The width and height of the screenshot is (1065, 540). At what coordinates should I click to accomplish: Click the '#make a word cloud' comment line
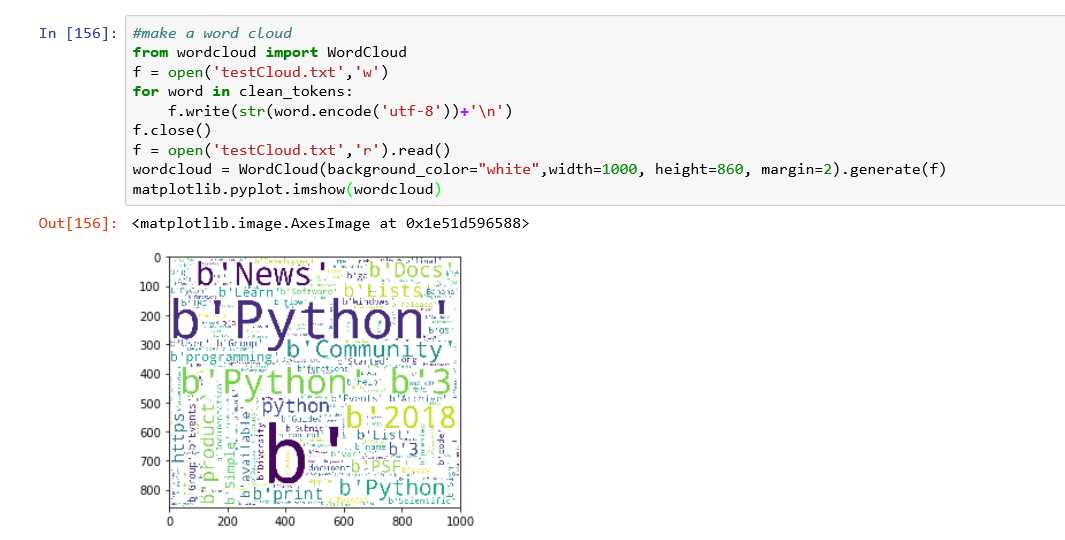click(x=212, y=33)
